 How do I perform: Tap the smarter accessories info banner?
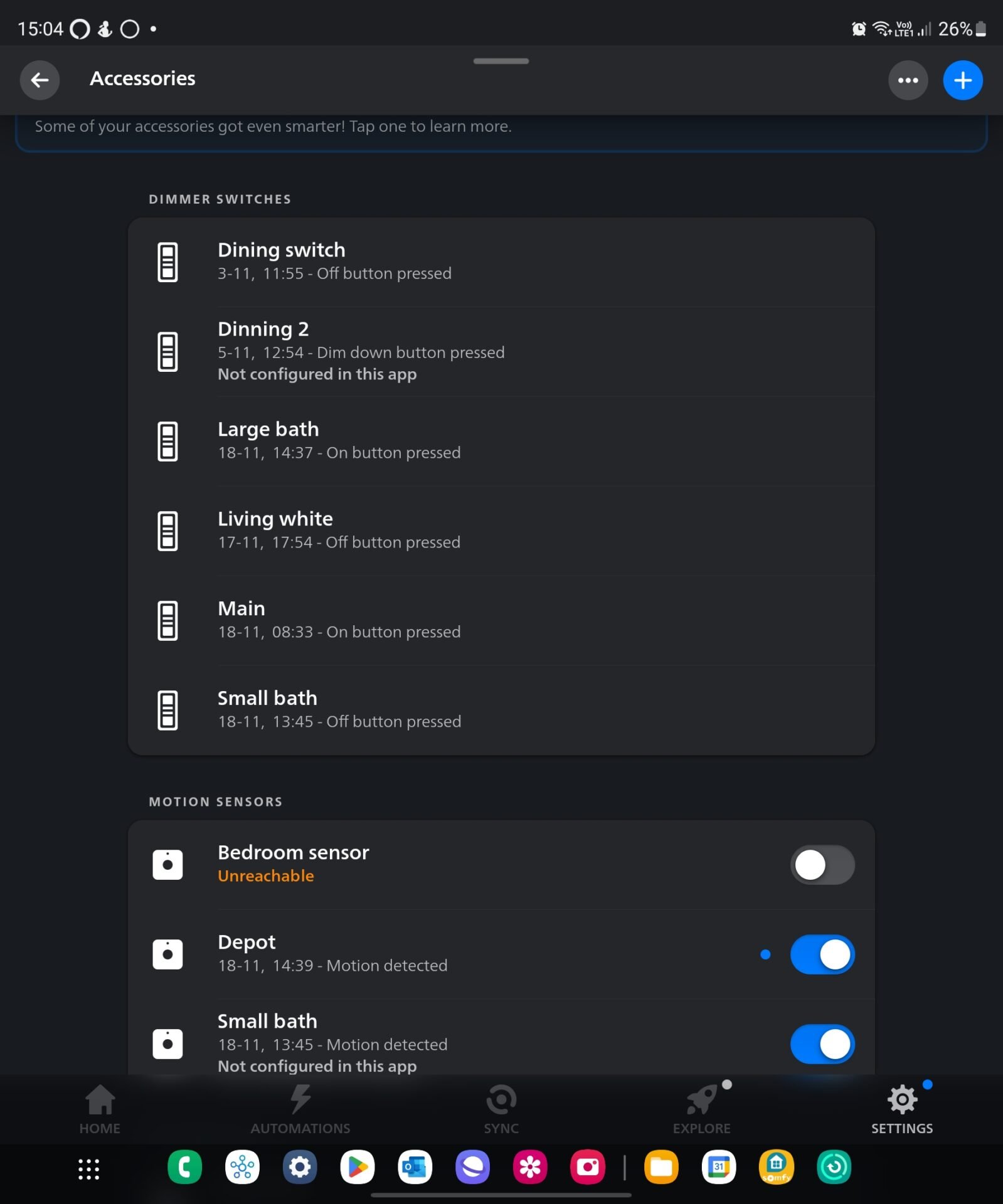(501, 129)
